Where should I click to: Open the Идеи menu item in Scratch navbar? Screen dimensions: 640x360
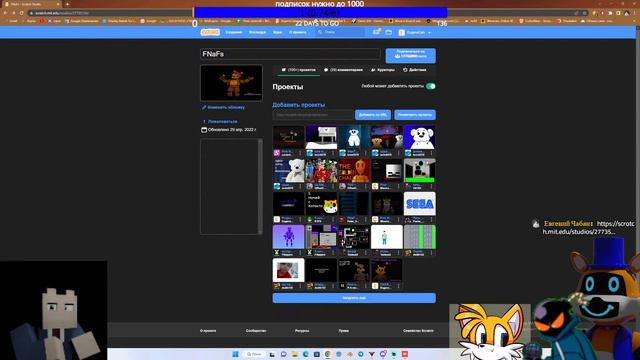pos(278,32)
